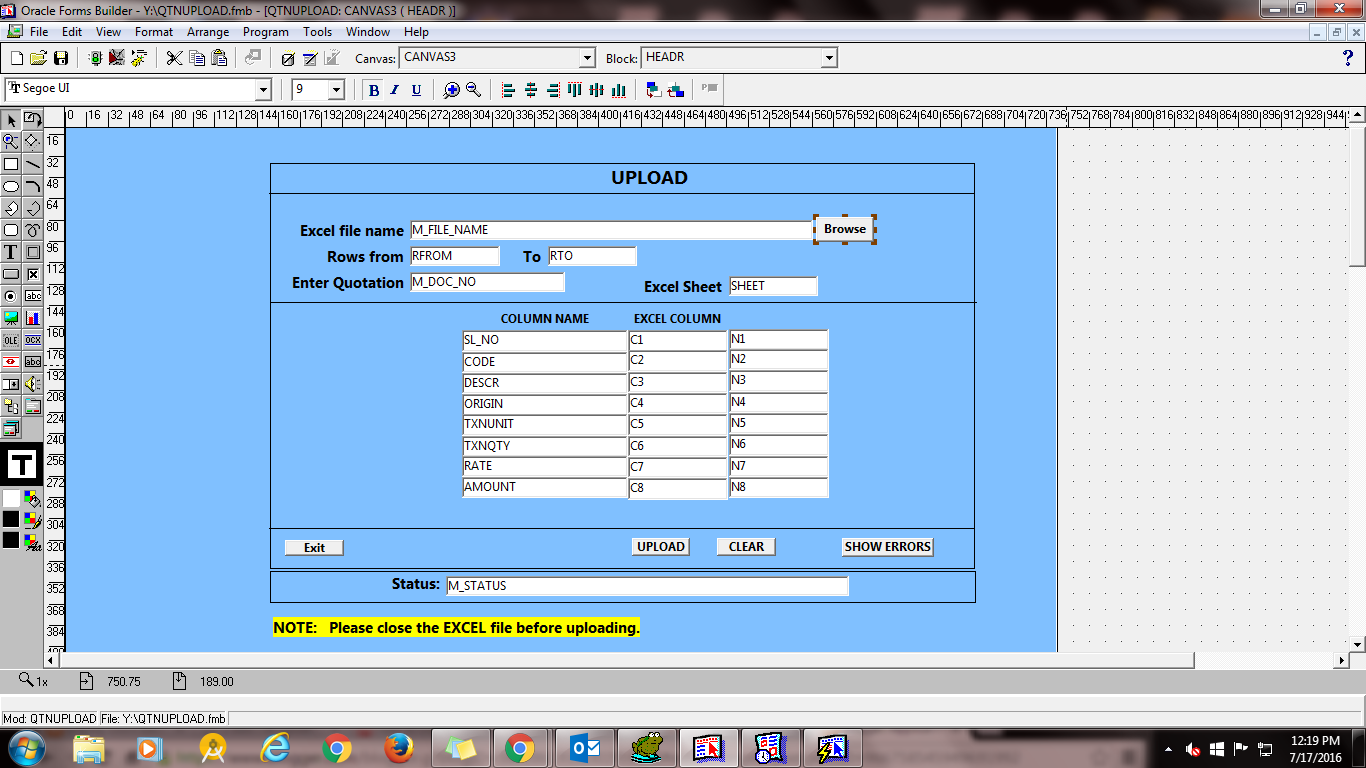Click the Run Form toolbar icon
The image size is (1366, 768).
(95, 57)
